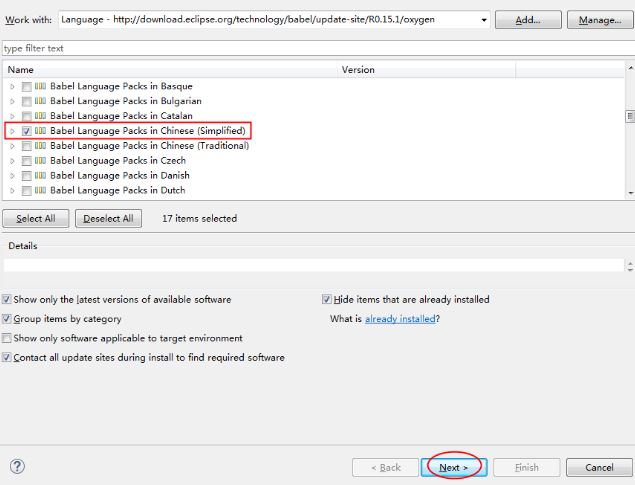Check the Czech language pack checkbox
This screenshot has width=635, height=485.
point(27,161)
